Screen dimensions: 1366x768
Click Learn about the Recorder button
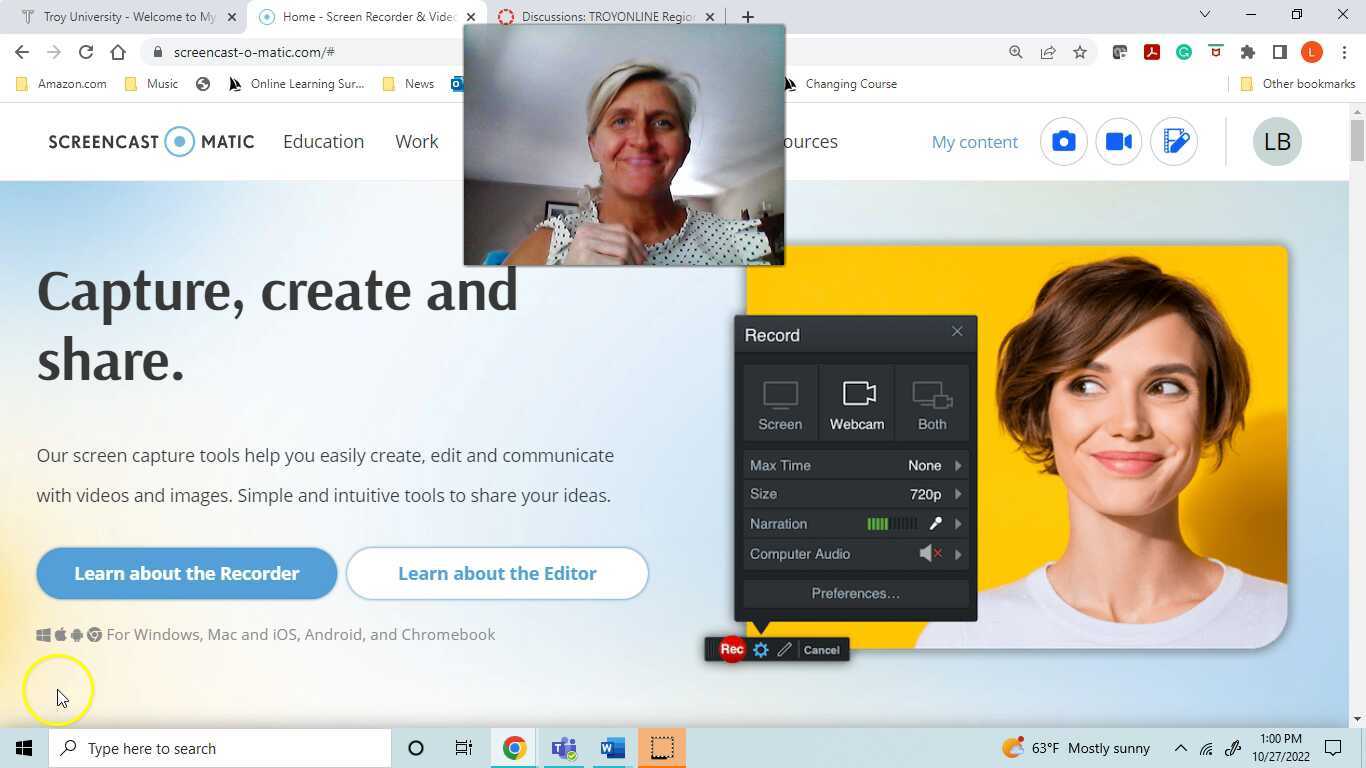click(x=187, y=574)
